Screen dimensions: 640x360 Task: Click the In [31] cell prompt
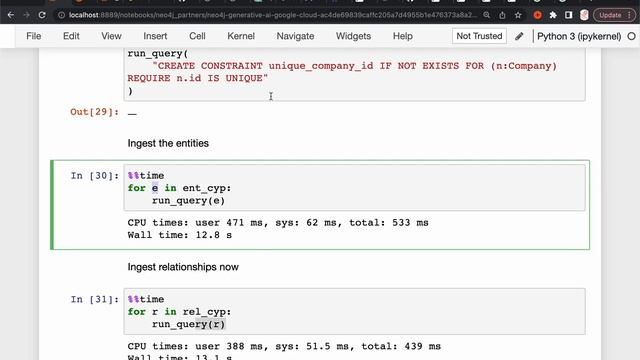[95, 299]
